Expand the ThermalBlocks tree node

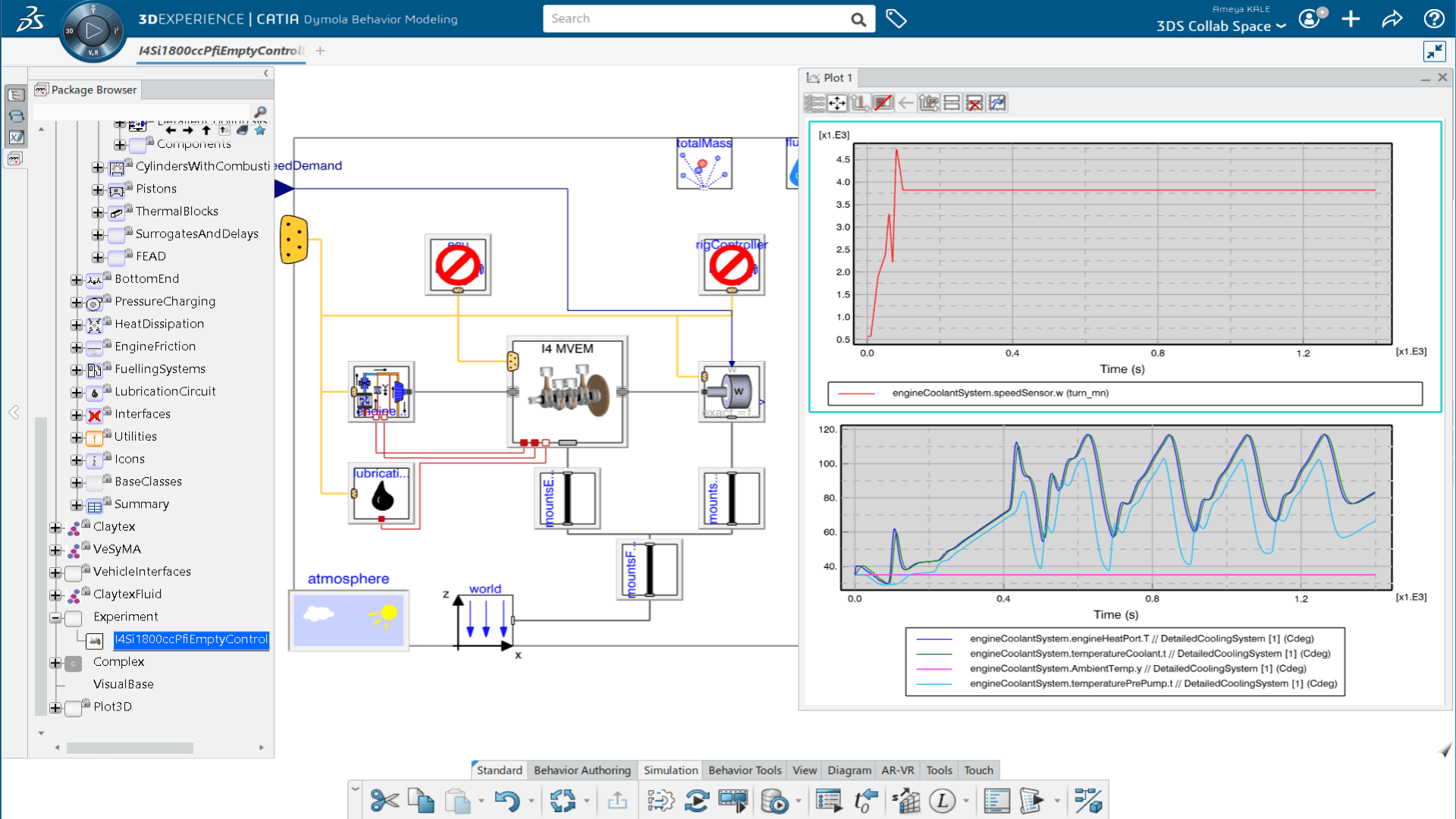(x=97, y=212)
